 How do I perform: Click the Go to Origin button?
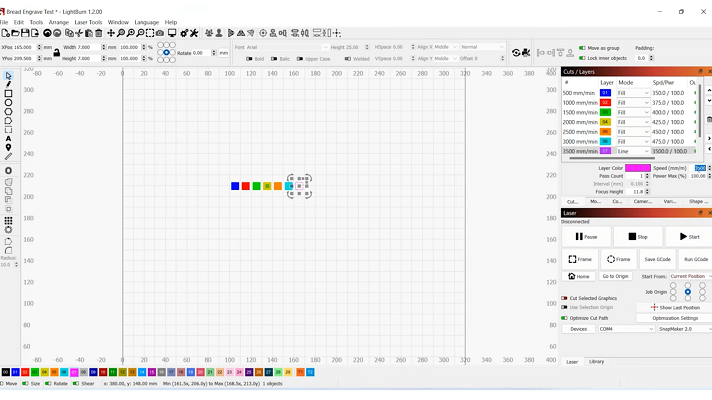pos(615,276)
